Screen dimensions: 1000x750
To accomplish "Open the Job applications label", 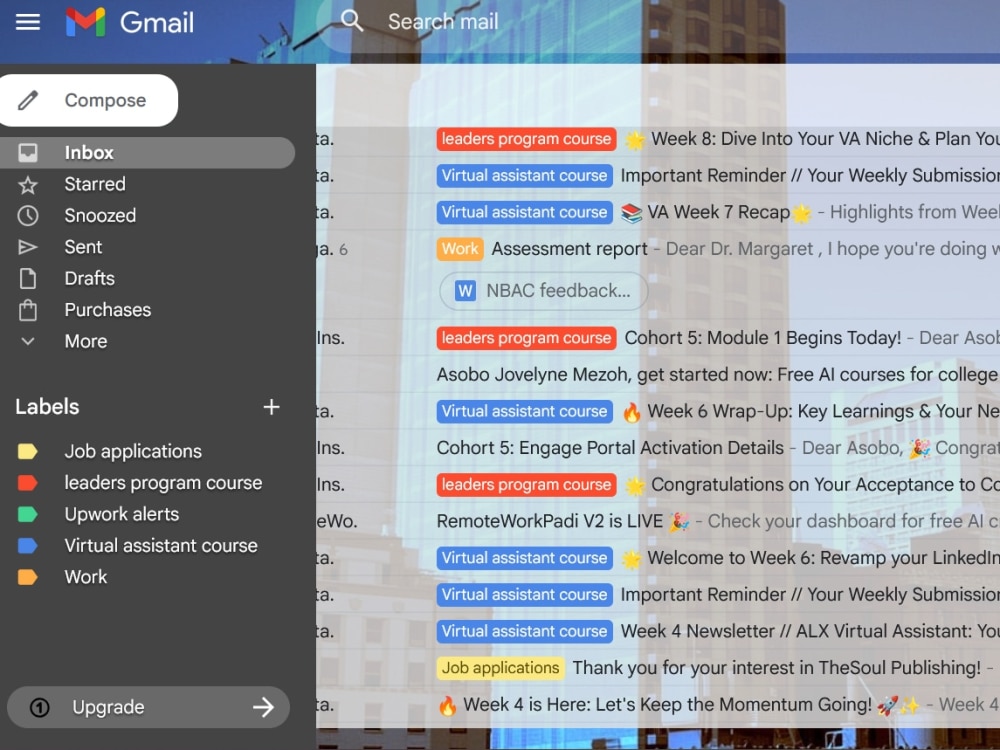I will [x=147, y=451].
